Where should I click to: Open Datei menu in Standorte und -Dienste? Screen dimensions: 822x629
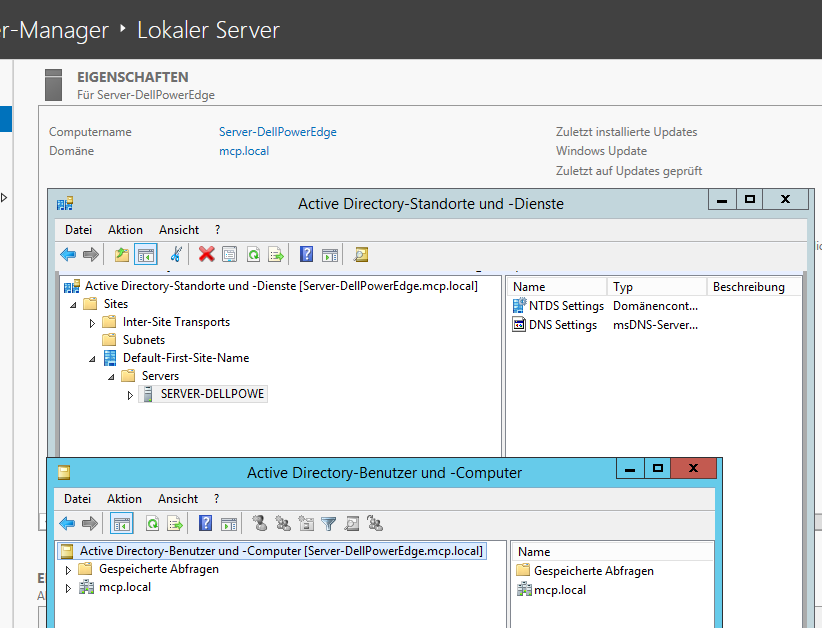[x=79, y=230]
